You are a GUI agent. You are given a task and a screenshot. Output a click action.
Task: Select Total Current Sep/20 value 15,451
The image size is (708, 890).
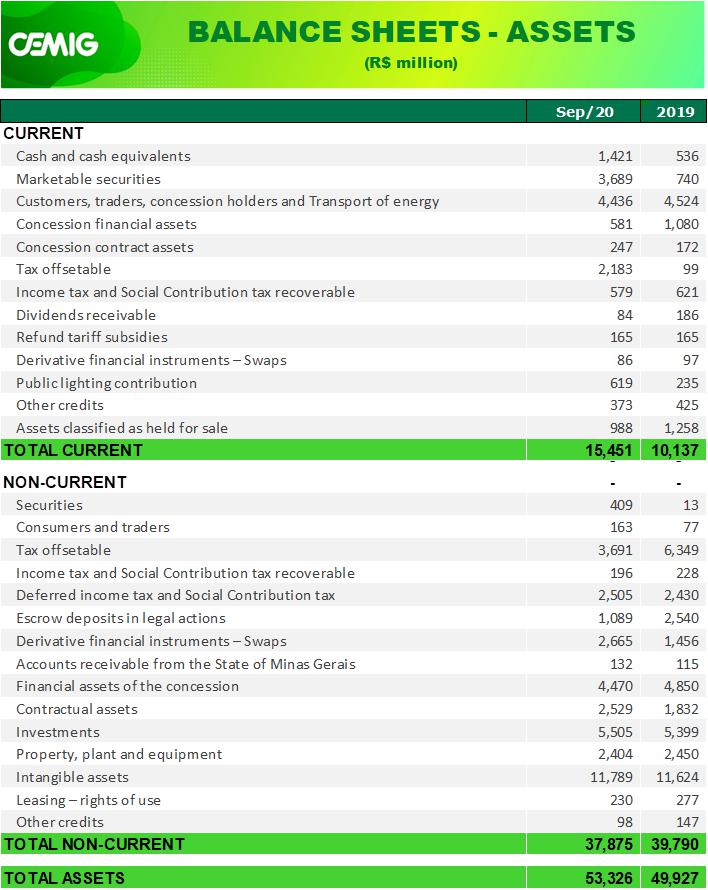click(x=608, y=450)
